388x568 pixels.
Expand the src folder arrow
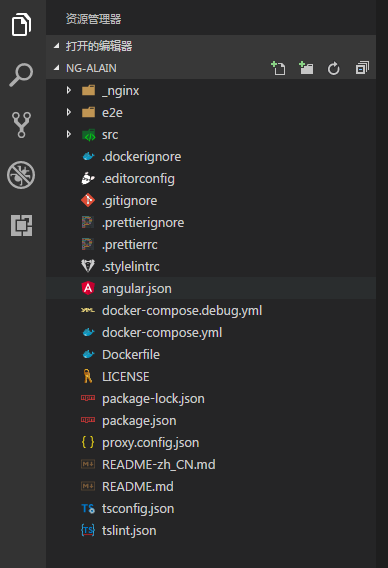click(69, 134)
